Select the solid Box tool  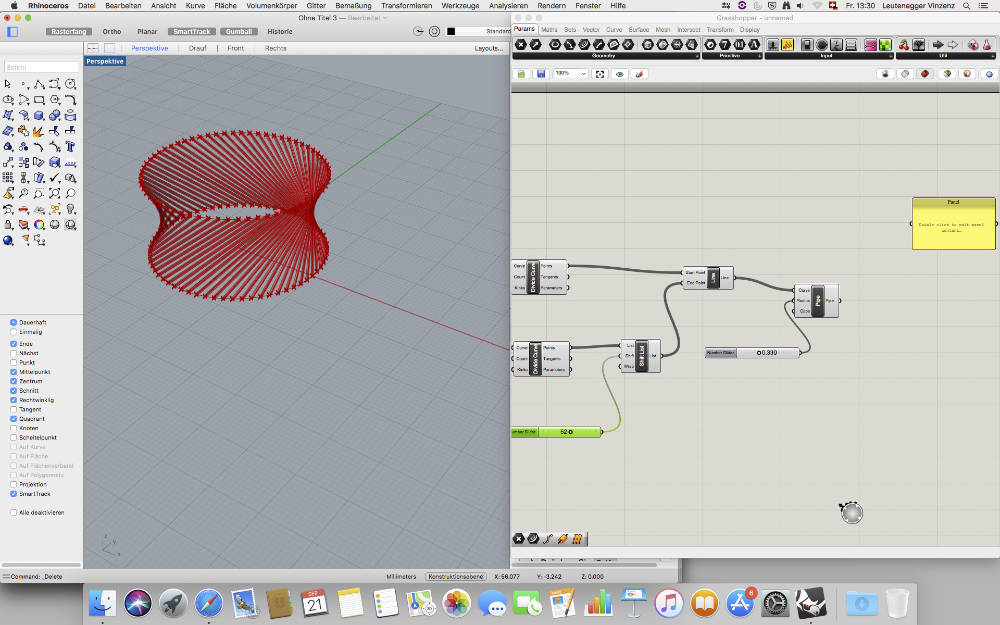(x=39, y=115)
